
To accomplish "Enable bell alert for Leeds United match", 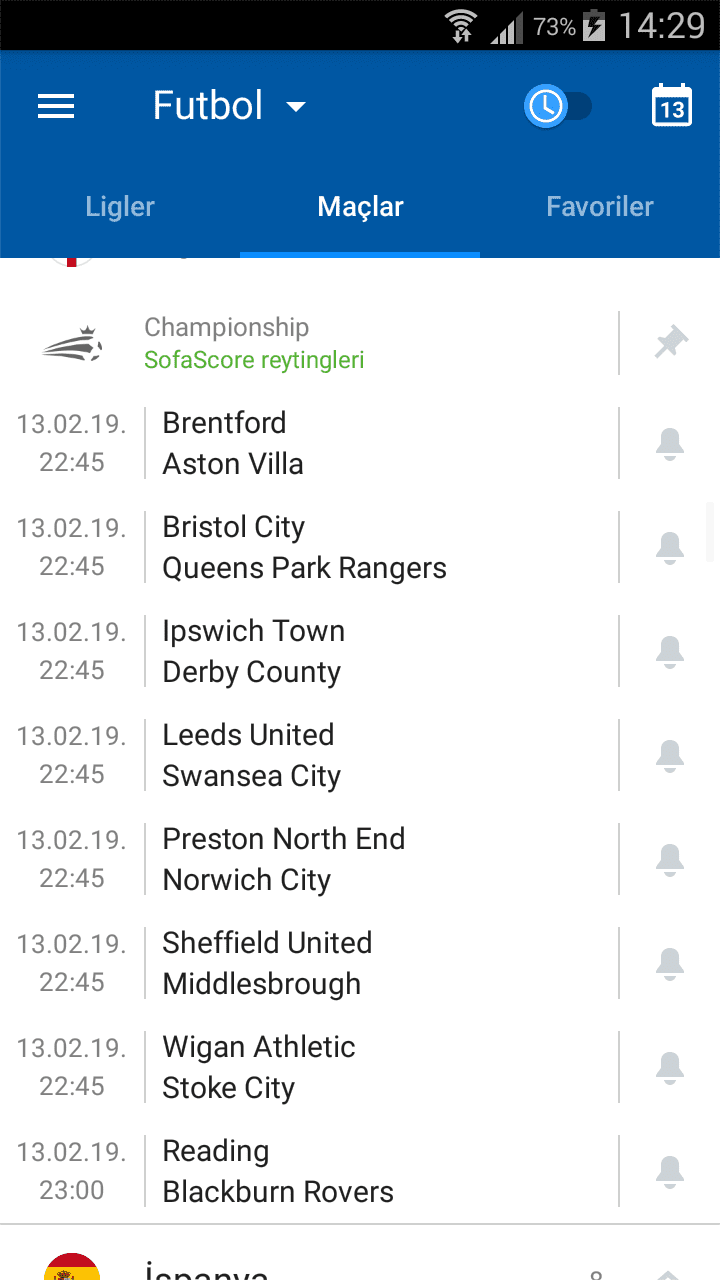I will pos(670,755).
